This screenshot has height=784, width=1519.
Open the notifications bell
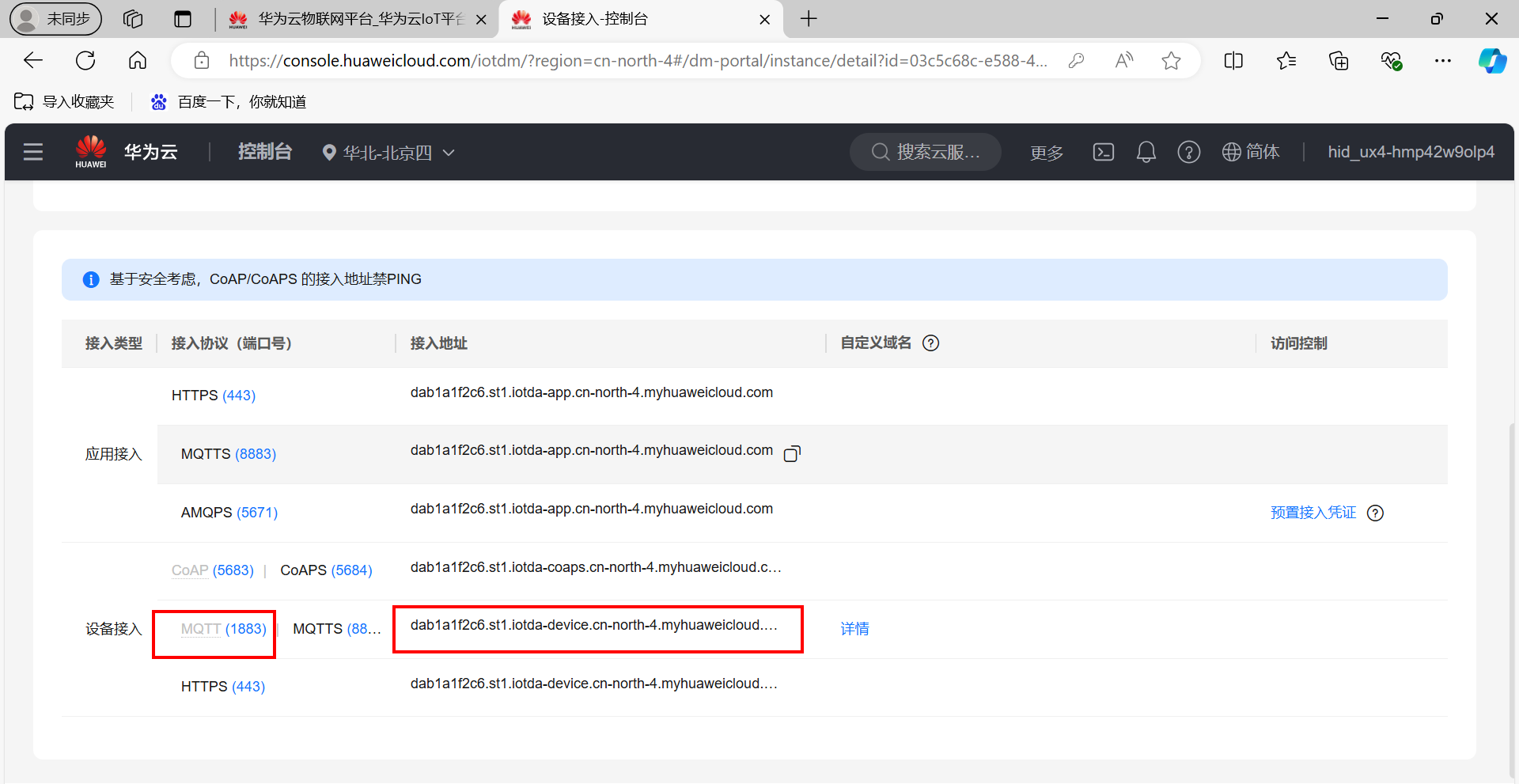pyautogui.click(x=1146, y=152)
